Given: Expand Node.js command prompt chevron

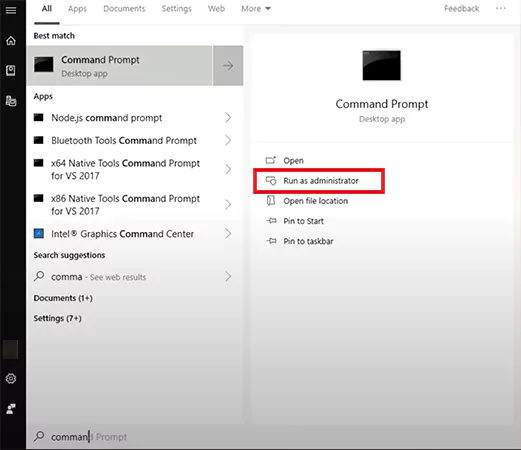Looking at the screenshot, I should pos(228,117).
